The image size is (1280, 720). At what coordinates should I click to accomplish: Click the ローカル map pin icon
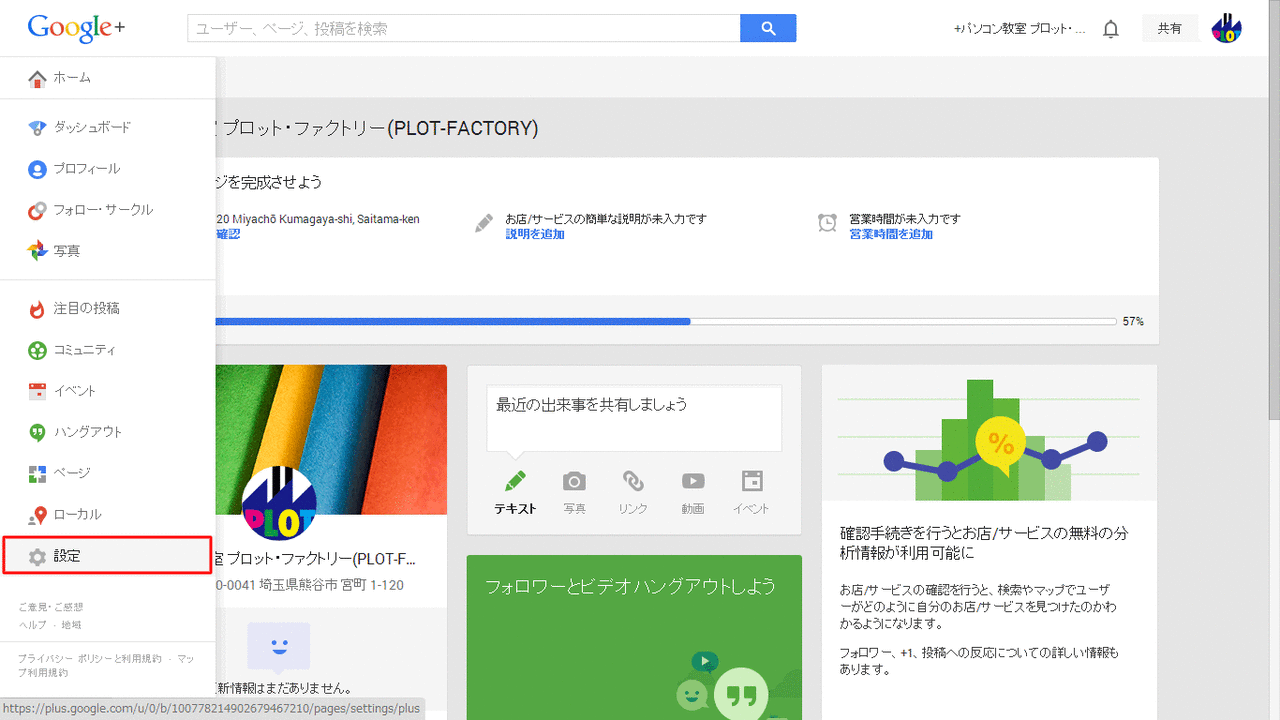pyautogui.click(x=37, y=515)
